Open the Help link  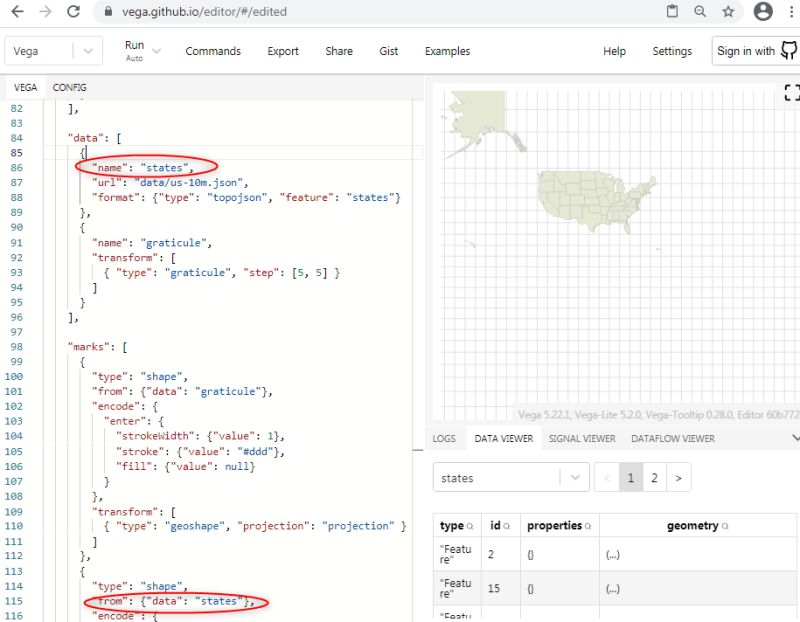click(x=614, y=51)
